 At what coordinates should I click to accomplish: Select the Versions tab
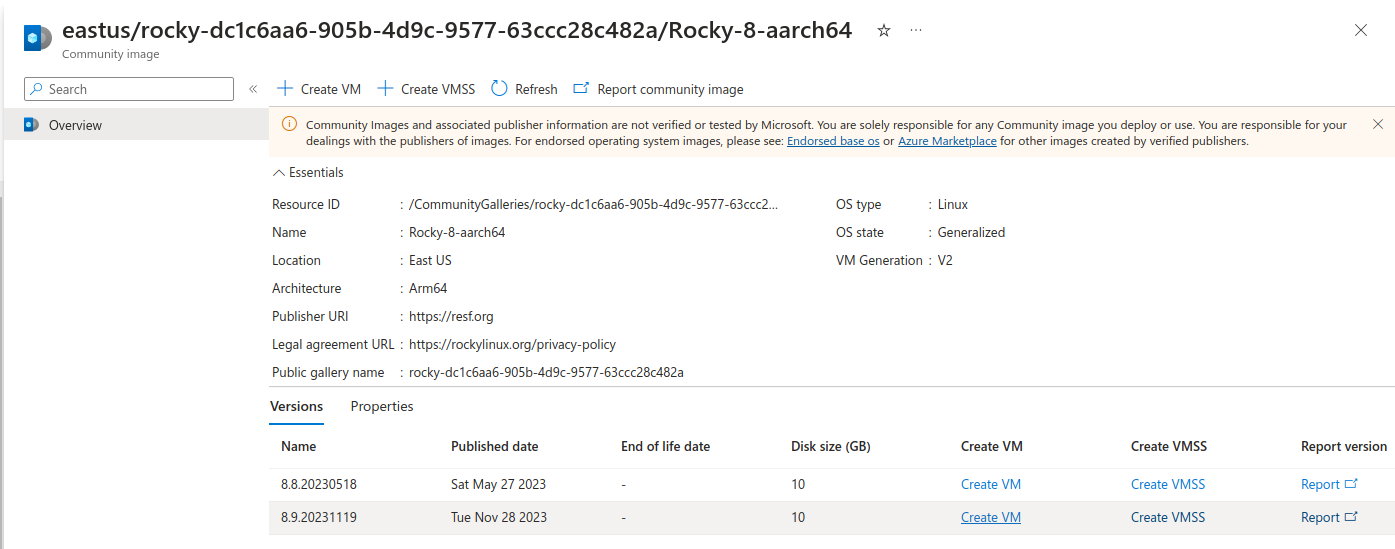coord(296,406)
